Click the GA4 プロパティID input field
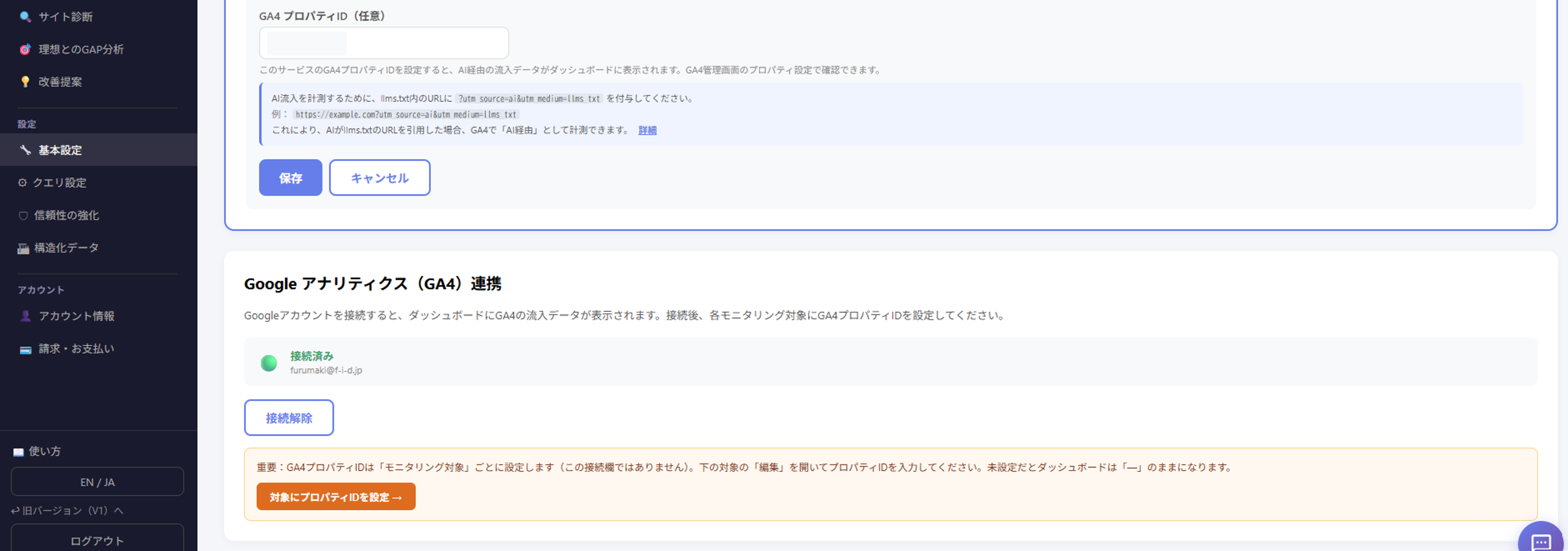 coord(383,43)
